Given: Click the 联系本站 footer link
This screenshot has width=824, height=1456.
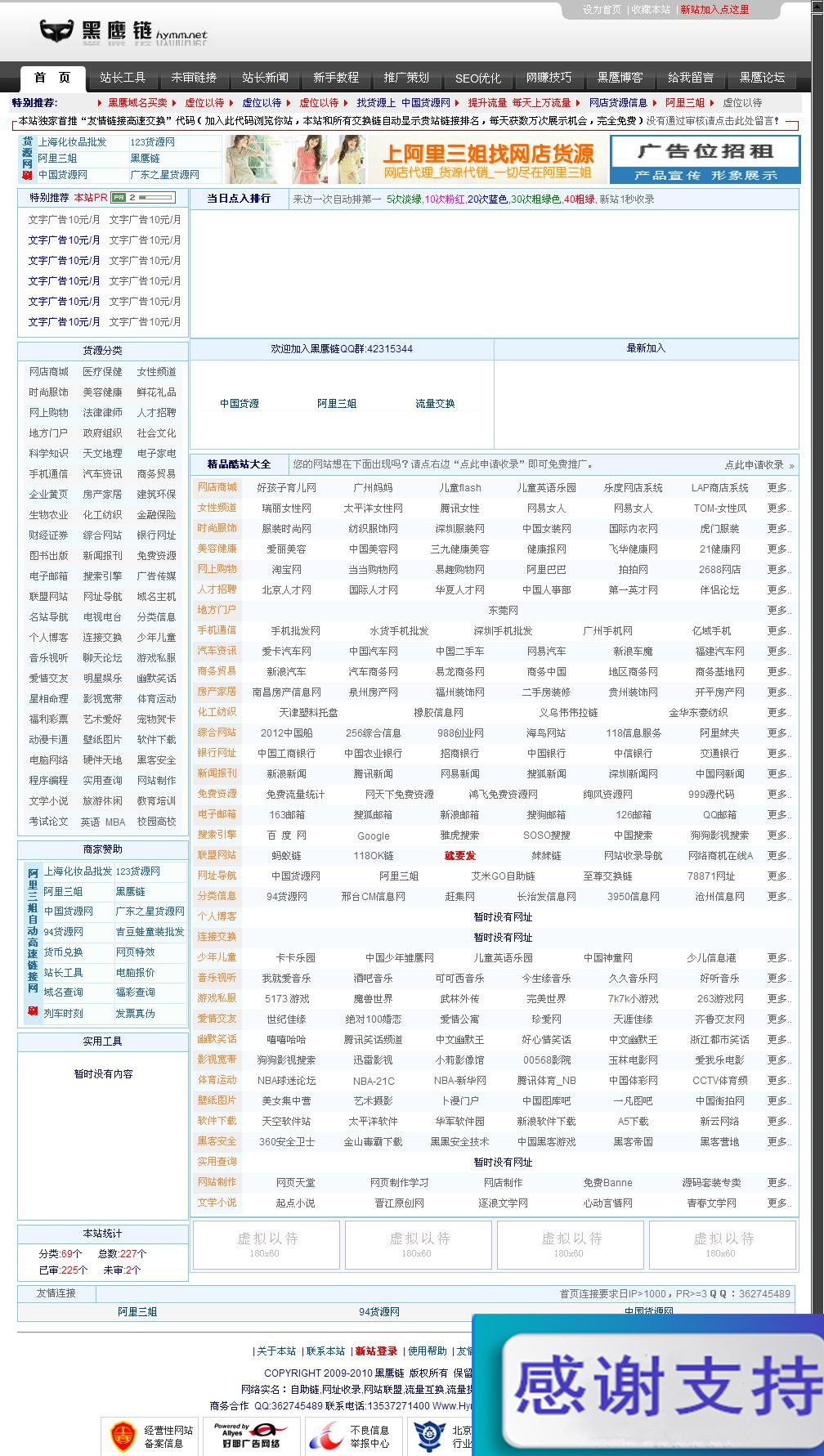Looking at the screenshot, I should (x=325, y=1351).
